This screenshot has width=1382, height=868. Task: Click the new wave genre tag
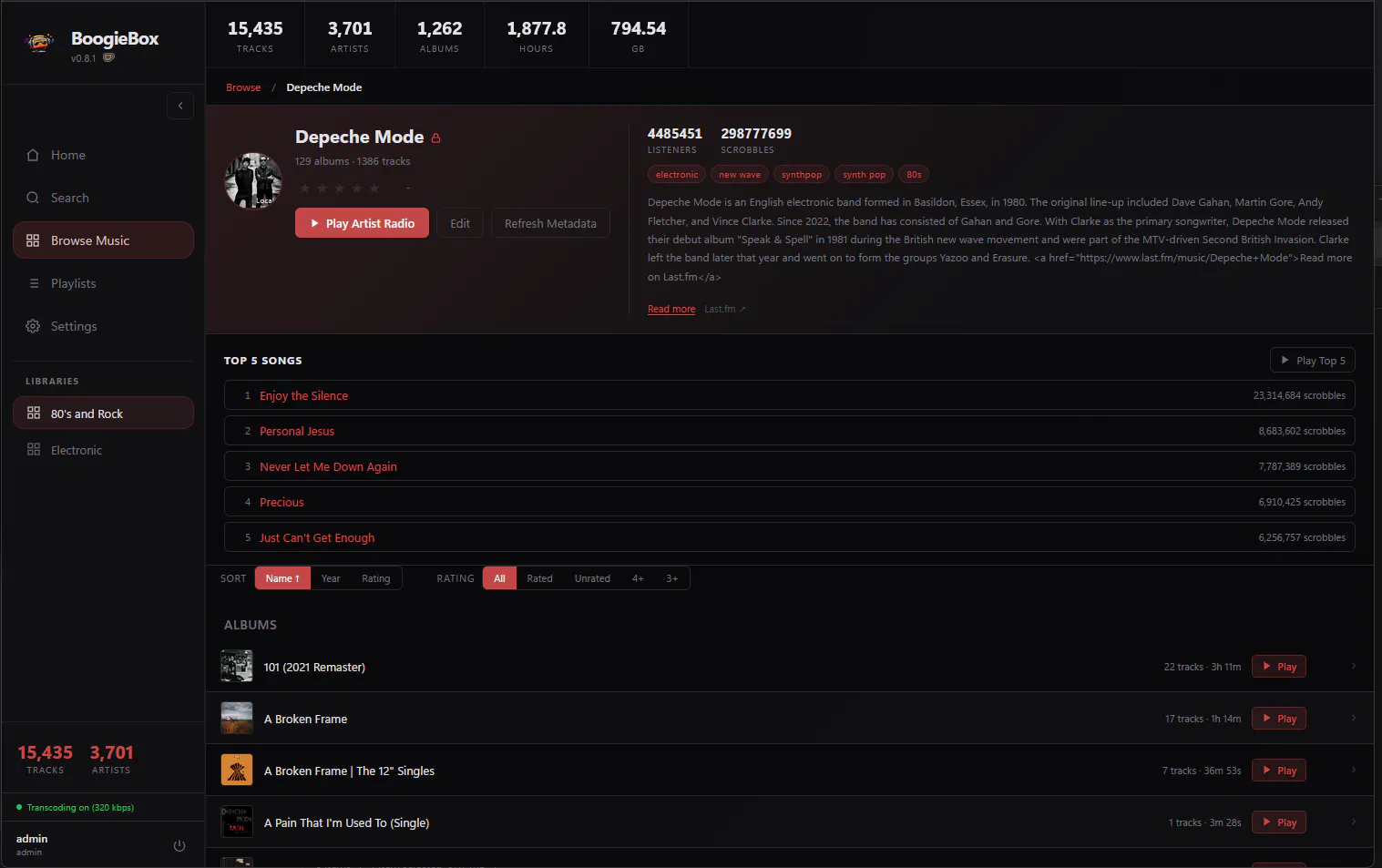pyautogui.click(x=740, y=175)
